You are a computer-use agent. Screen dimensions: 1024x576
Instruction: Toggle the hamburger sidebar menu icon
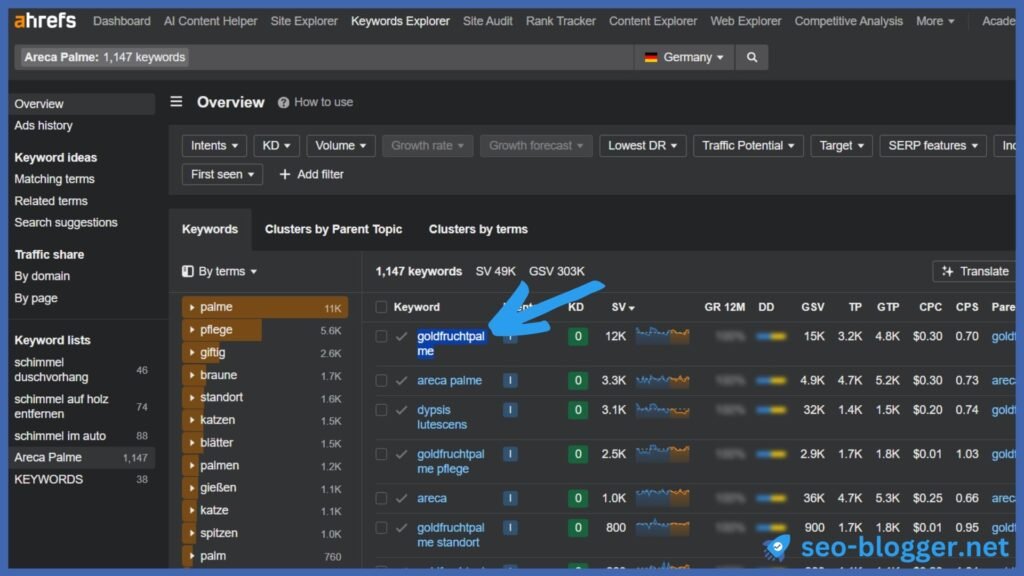pyautogui.click(x=176, y=102)
